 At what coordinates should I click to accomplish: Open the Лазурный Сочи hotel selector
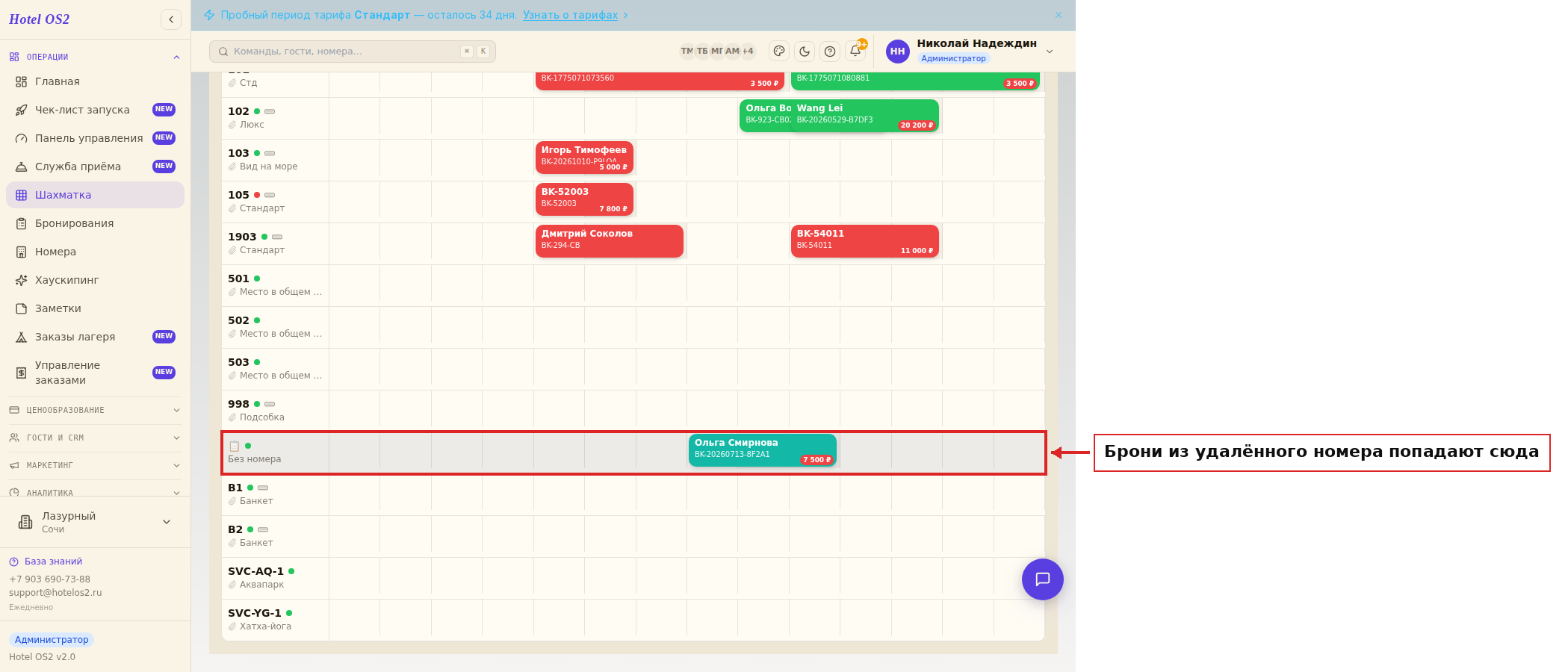[95, 522]
